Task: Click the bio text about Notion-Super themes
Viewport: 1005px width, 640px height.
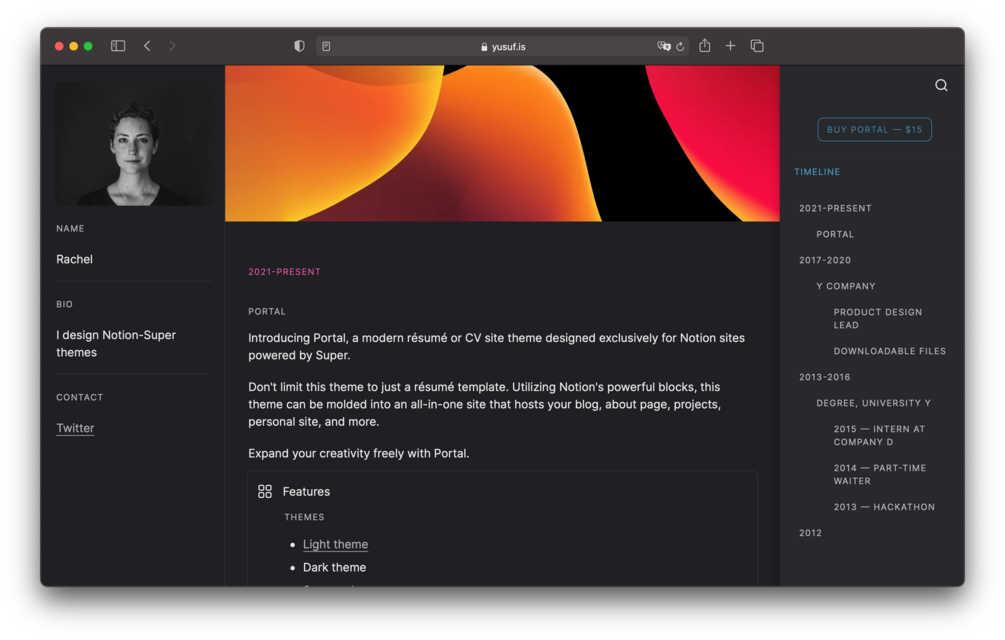Action: click(x=116, y=344)
